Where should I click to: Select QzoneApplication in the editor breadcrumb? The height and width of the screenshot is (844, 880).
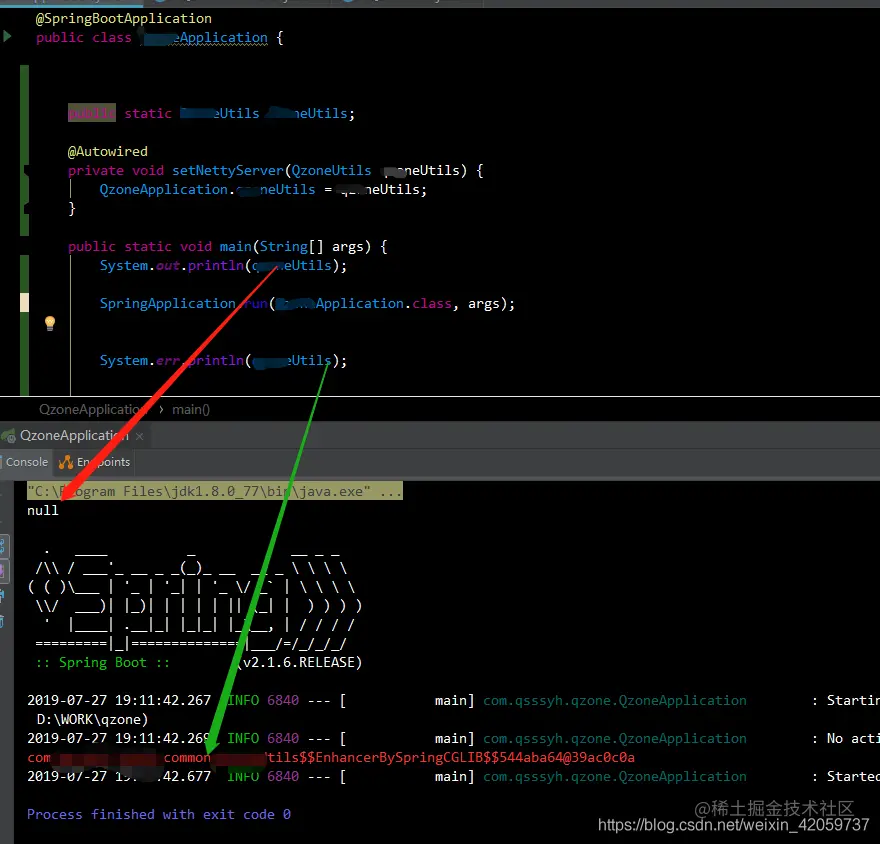point(93,410)
